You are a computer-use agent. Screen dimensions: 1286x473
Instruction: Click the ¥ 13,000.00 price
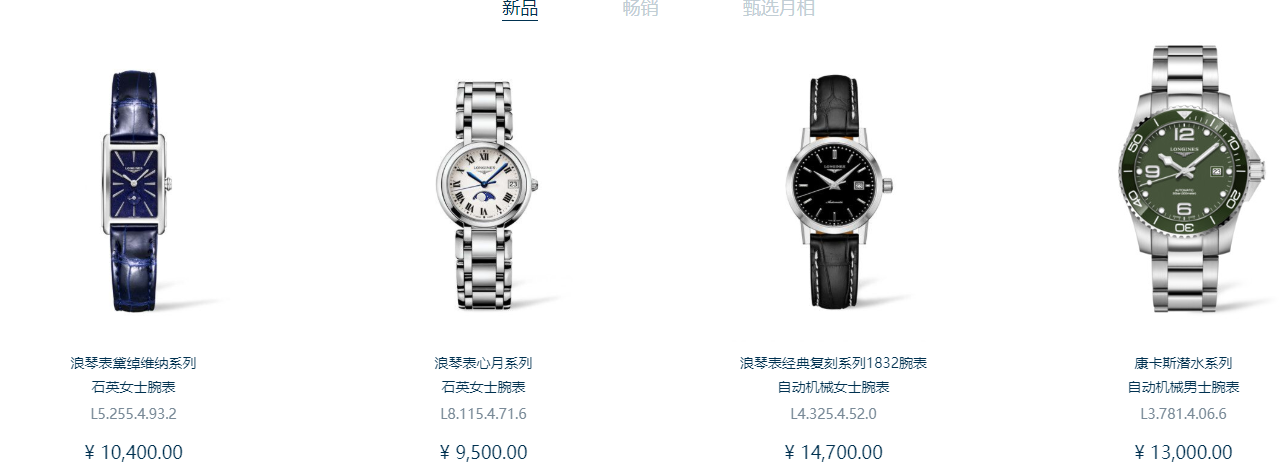click(1183, 453)
